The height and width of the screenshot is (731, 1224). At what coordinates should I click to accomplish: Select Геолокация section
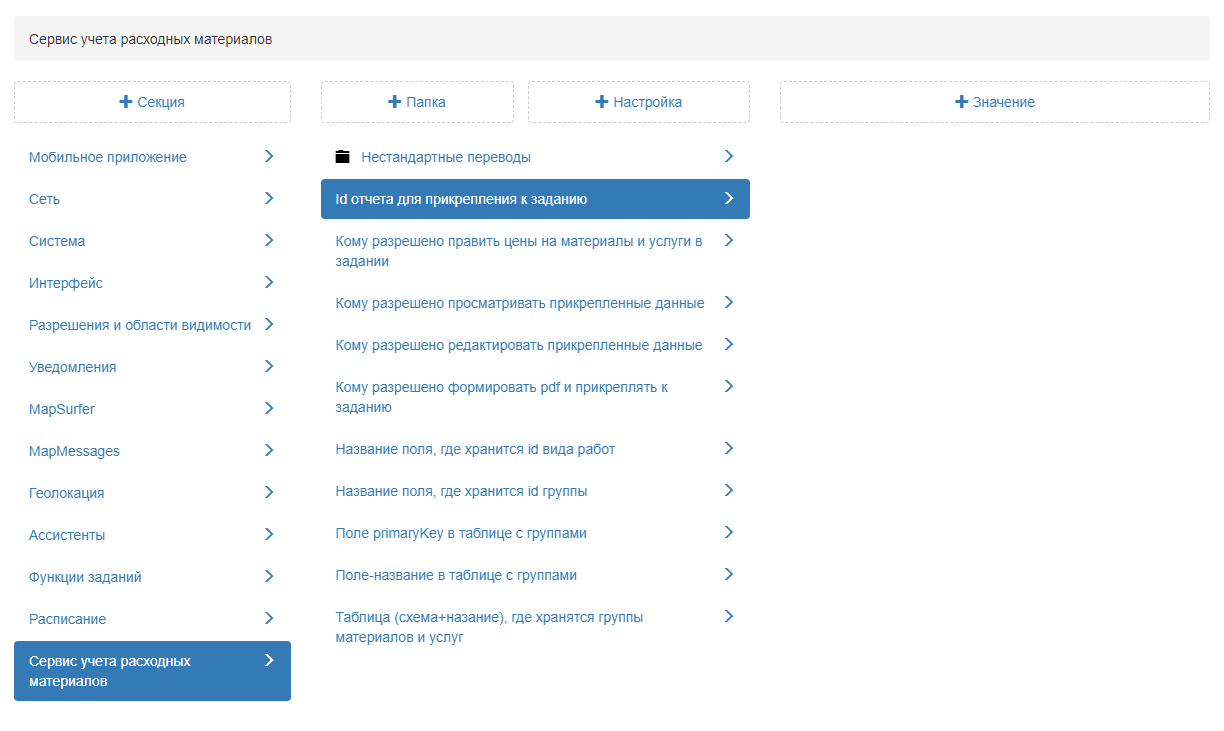coord(152,493)
